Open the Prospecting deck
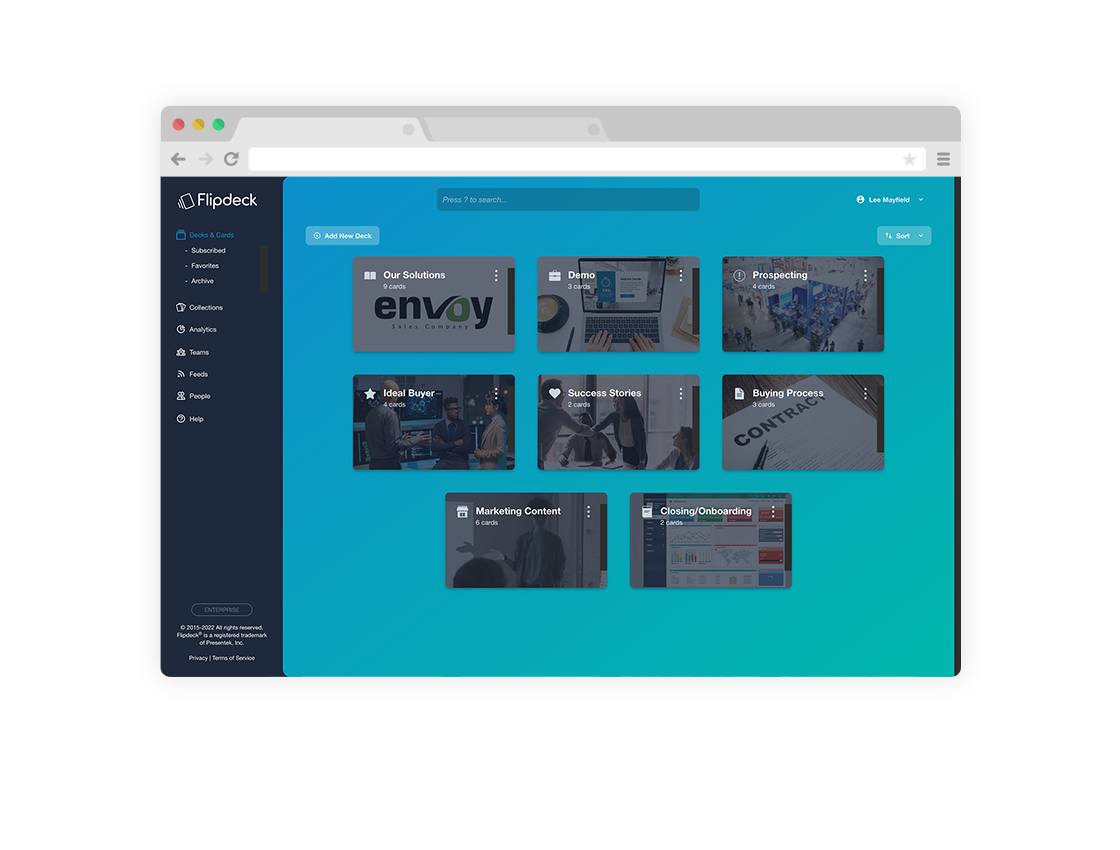 803,304
